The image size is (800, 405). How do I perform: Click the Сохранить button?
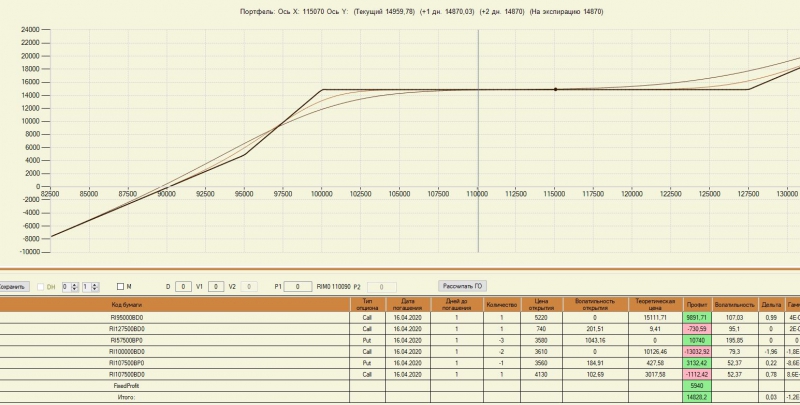[x=14, y=286]
